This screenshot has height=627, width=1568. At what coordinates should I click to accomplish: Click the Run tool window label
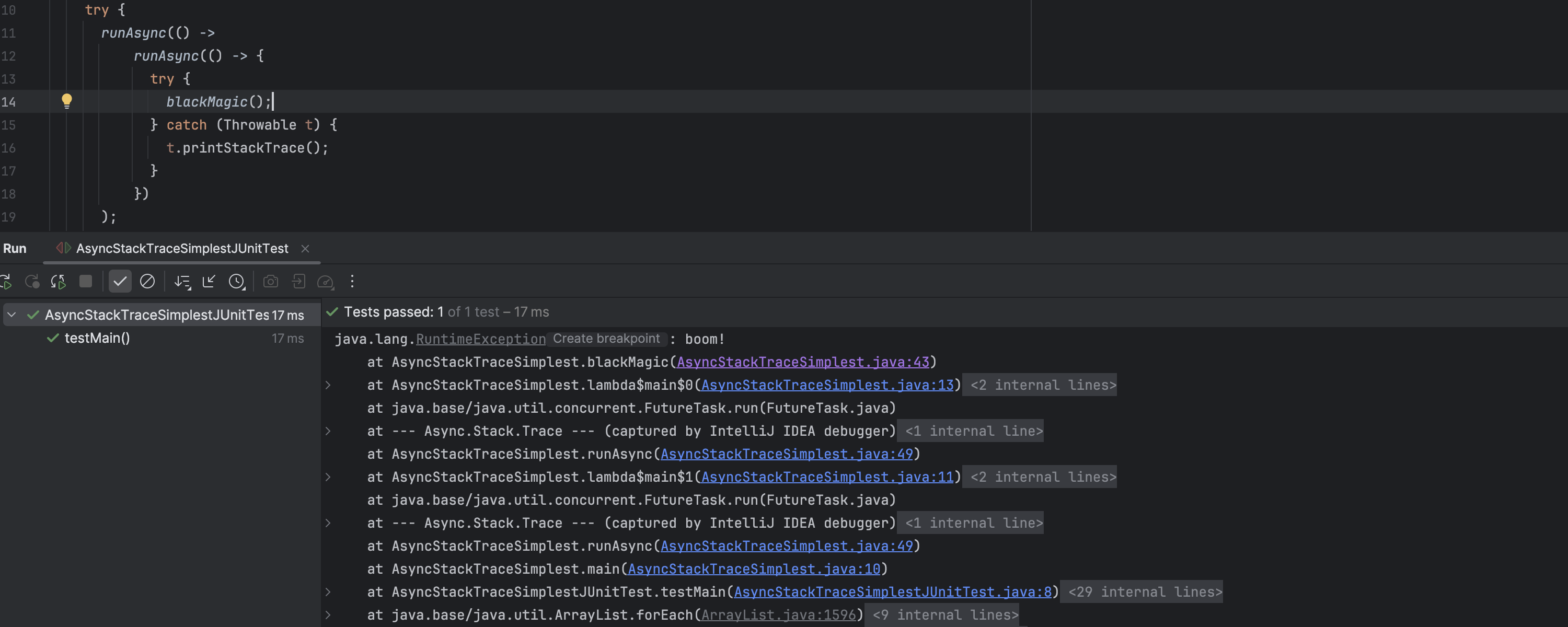tap(15, 248)
